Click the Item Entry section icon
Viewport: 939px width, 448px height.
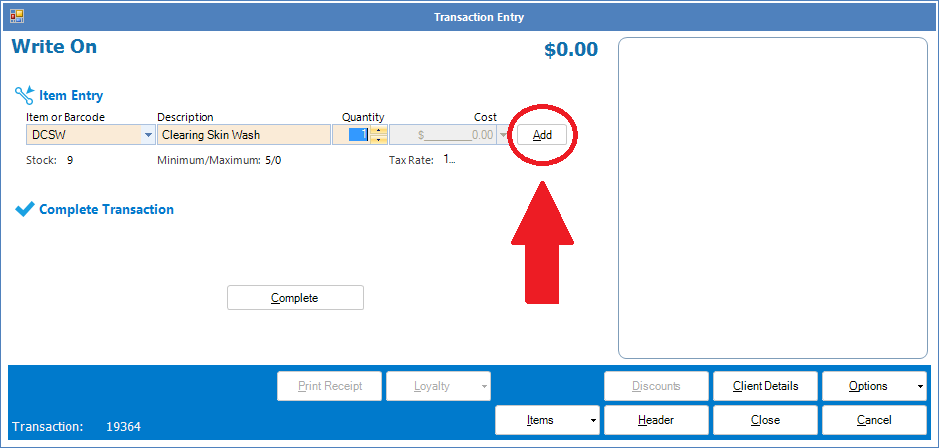pos(24,96)
